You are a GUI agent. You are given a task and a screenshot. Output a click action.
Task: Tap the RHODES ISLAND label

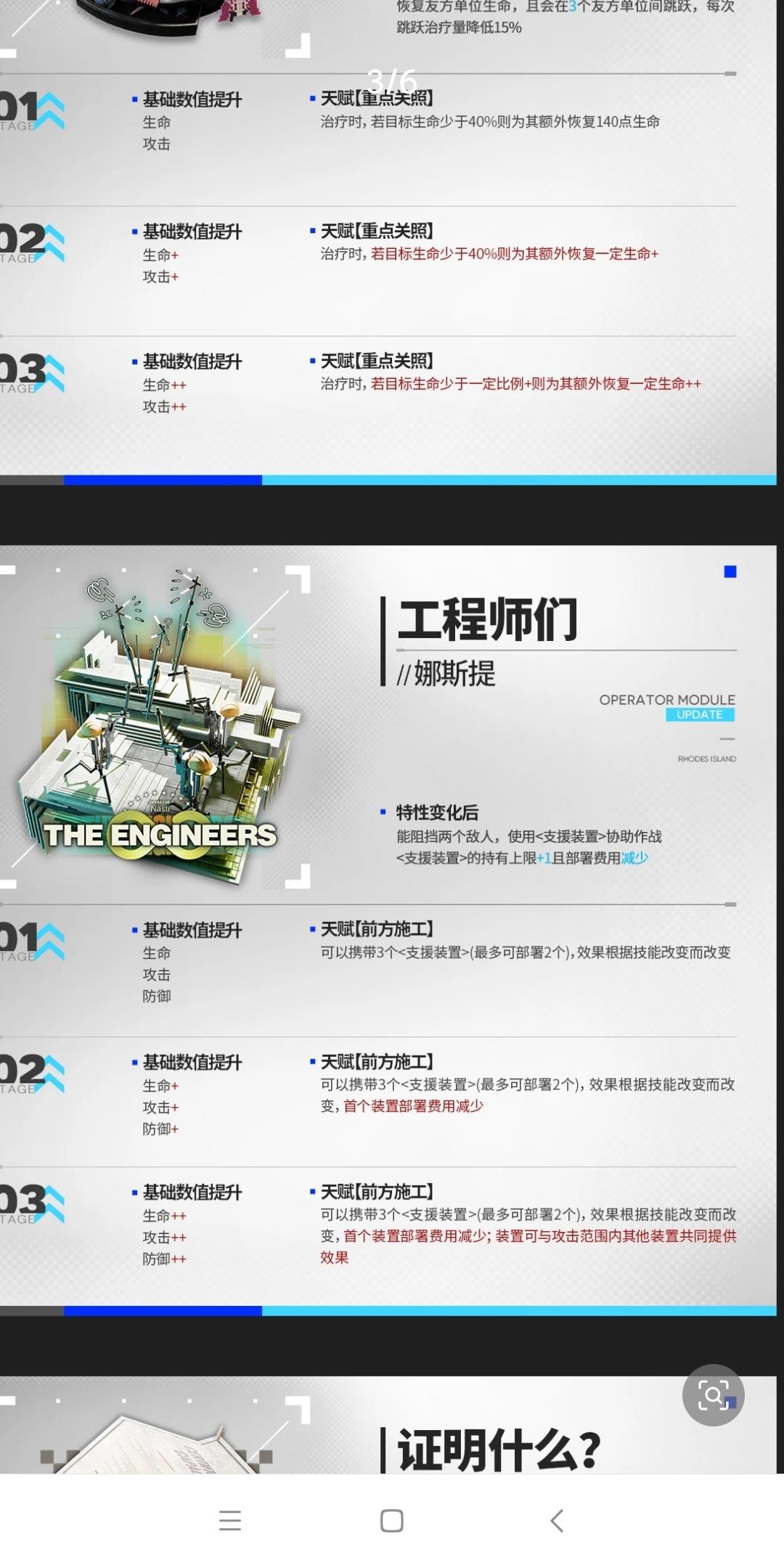(x=706, y=759)
